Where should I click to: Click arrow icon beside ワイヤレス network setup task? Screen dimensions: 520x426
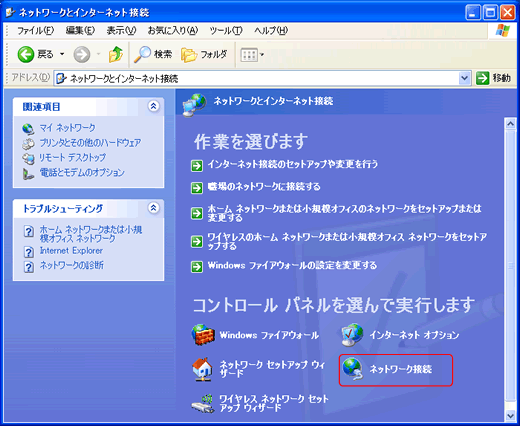(x=197, y=241)
